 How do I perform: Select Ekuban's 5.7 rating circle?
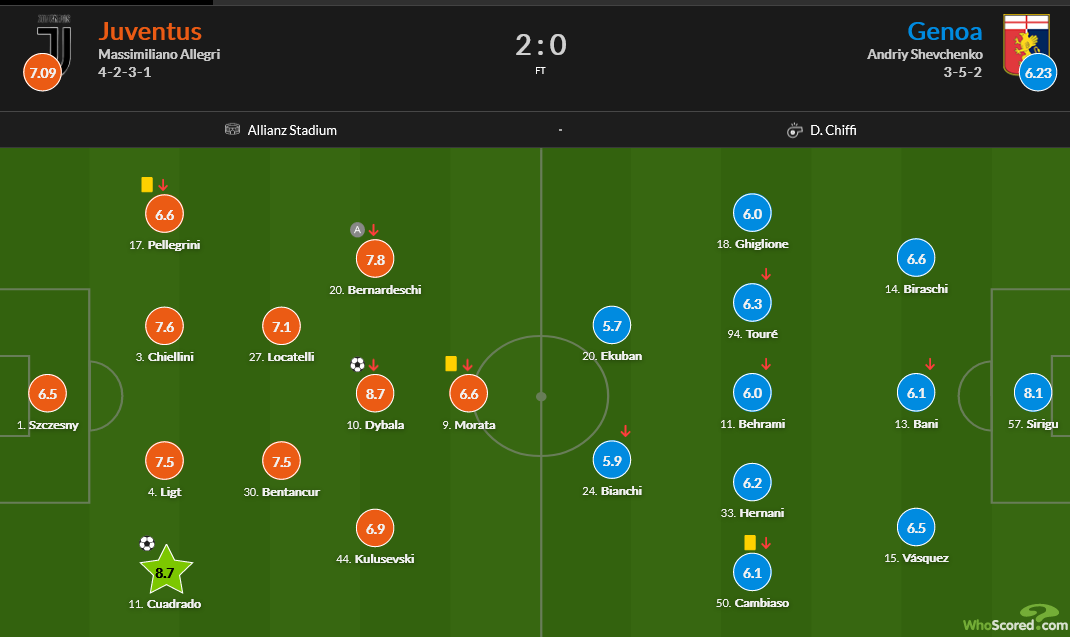click(x=612, y=326)
